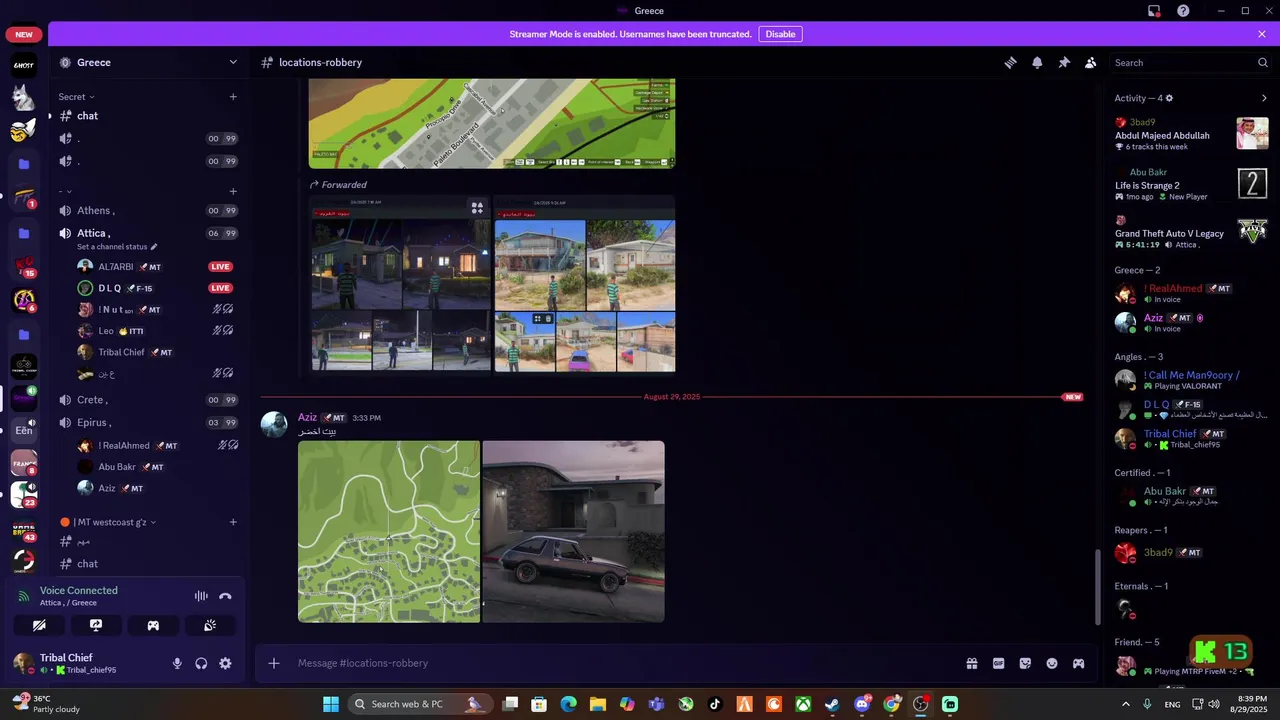
Task: Set a channel status link
Action: click(x=117, y=247)
